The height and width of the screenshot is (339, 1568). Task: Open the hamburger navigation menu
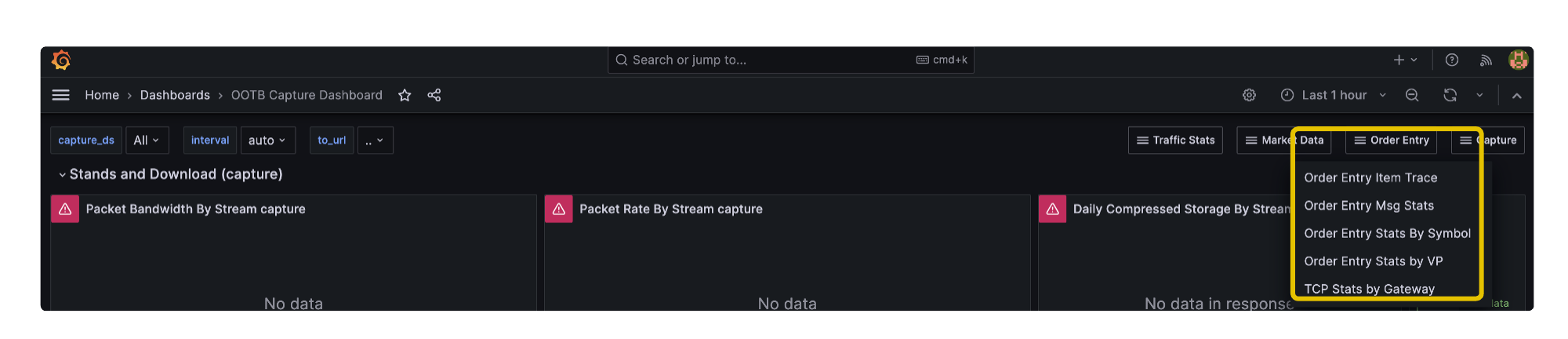click(x=60, y=95)
